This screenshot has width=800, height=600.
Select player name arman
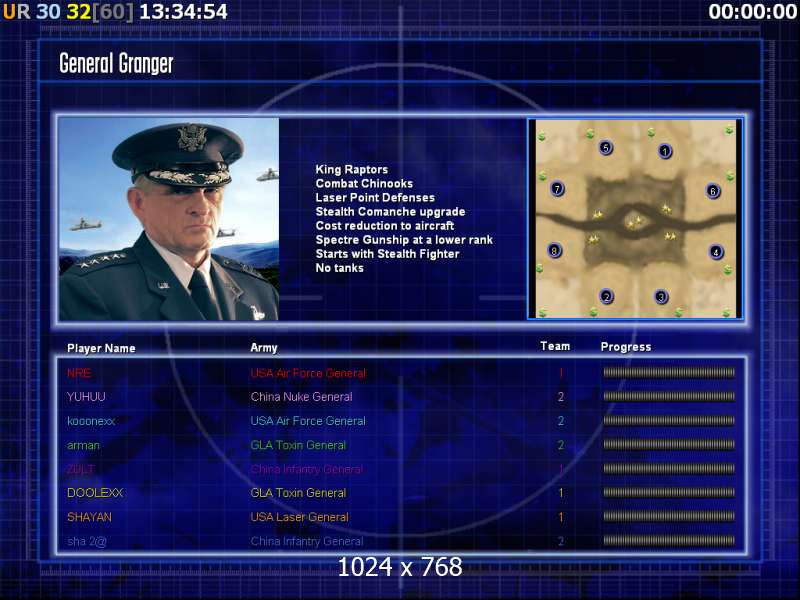pos(83,445)
